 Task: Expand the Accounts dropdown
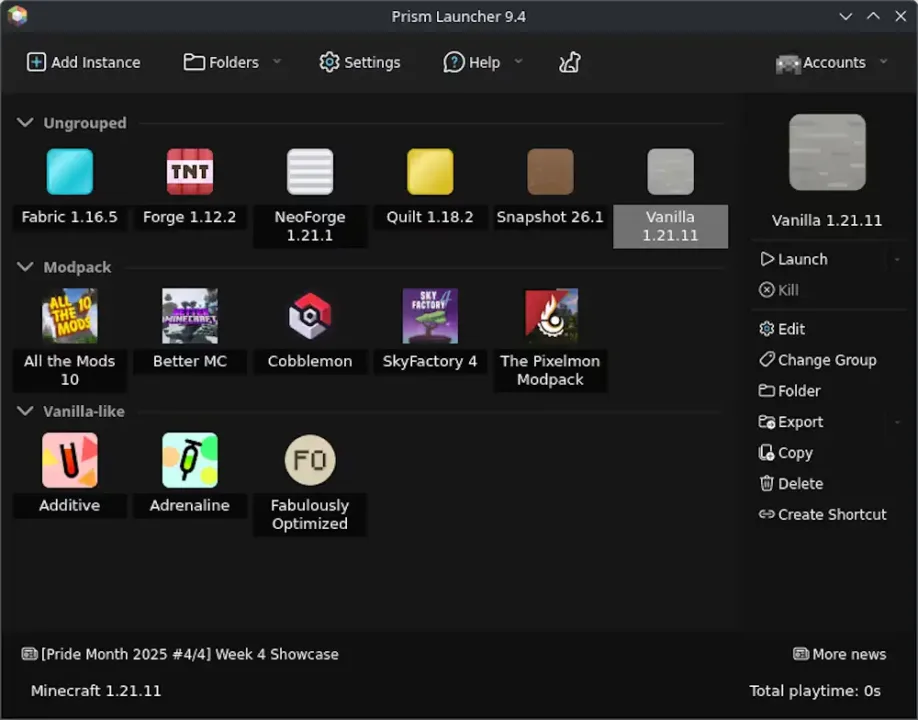tap(883, 62)
